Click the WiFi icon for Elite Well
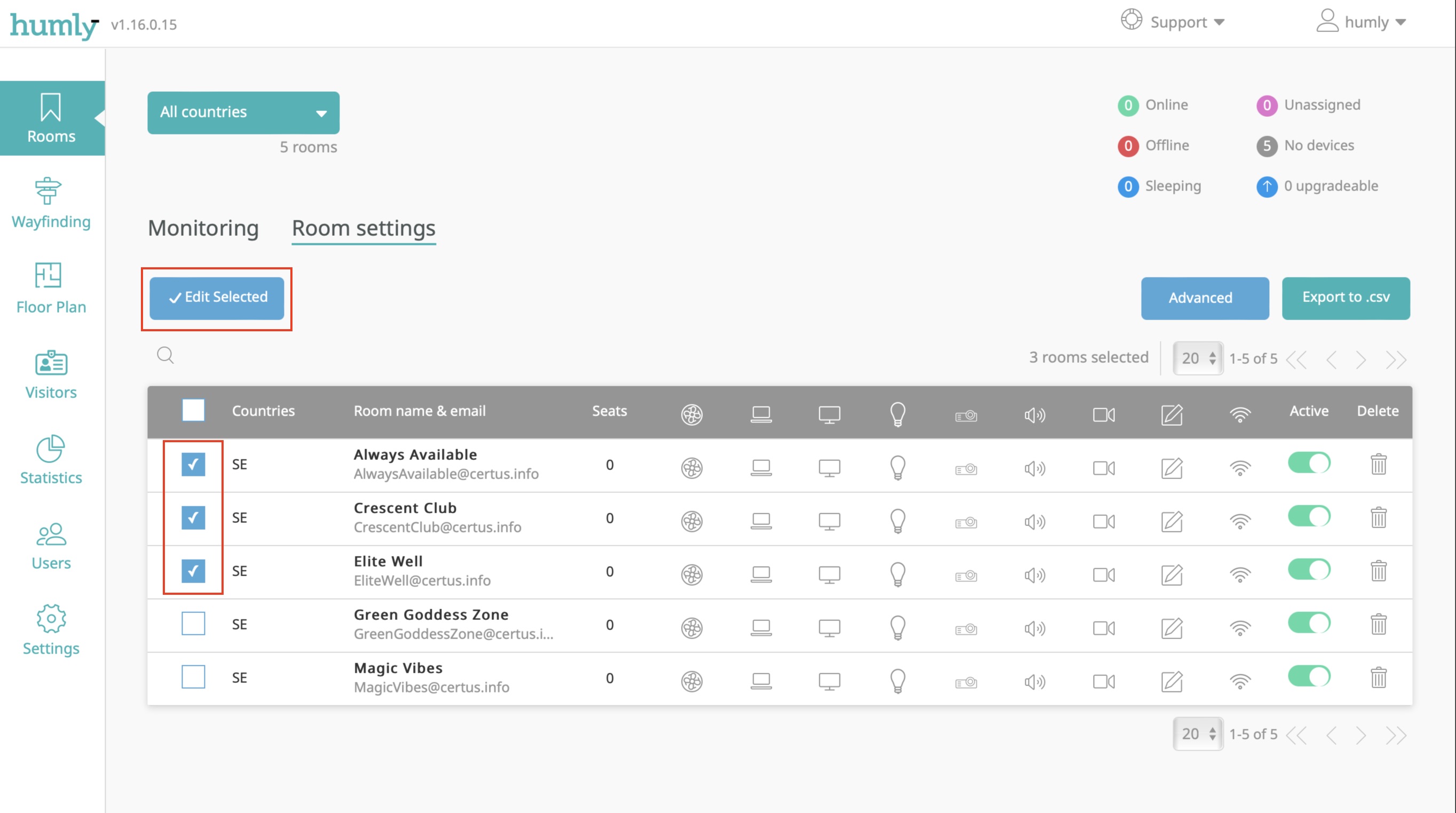Screen dimensions: 1456x813 tap(1240, 571)
